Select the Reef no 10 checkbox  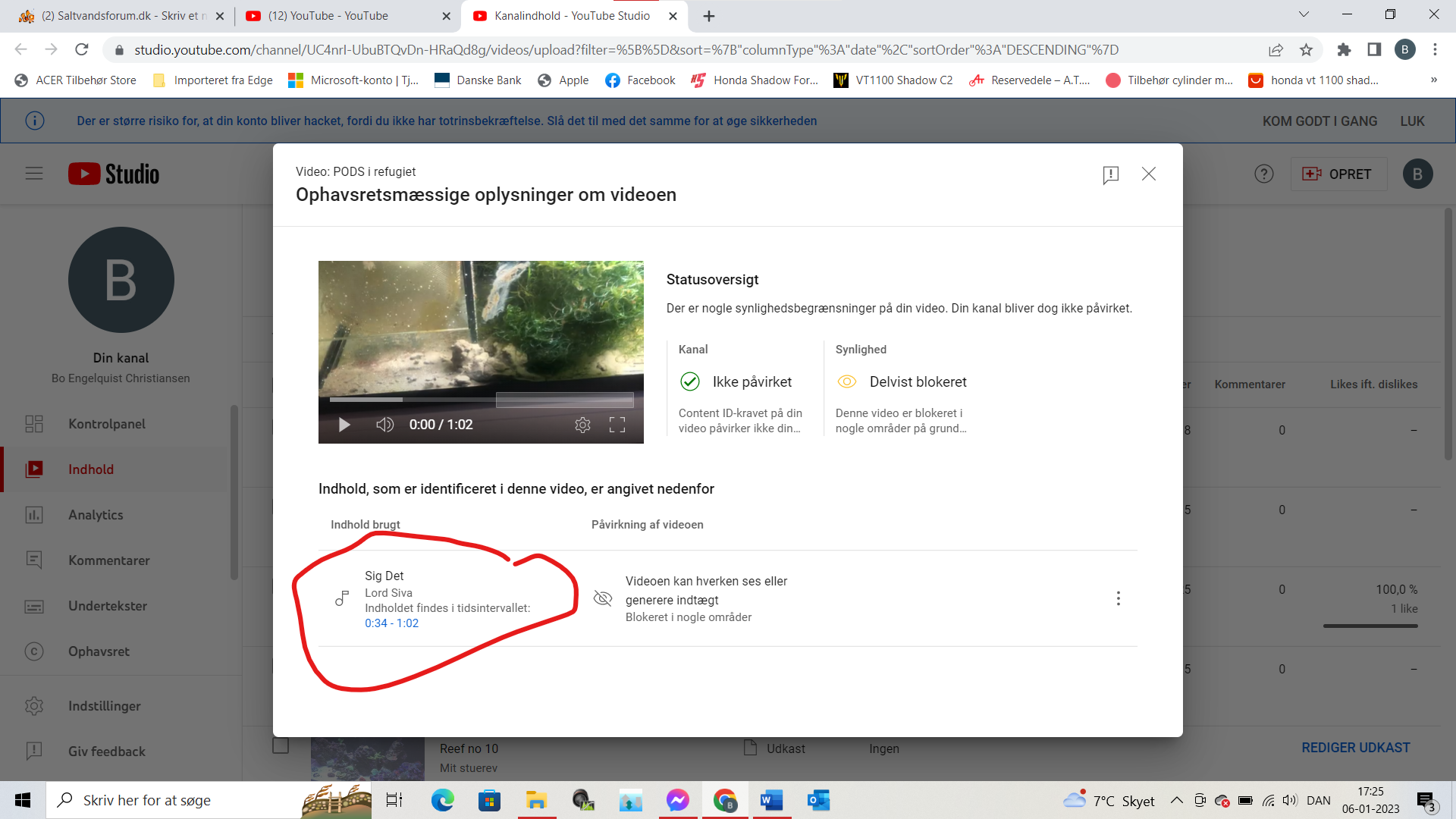[281, 745]
